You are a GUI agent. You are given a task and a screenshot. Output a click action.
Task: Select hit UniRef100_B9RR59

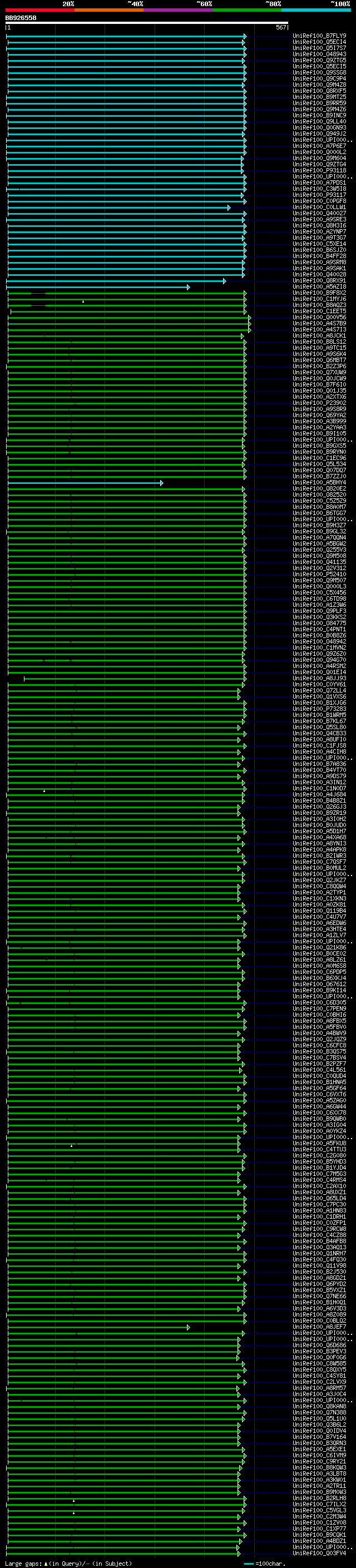(319, 103)
